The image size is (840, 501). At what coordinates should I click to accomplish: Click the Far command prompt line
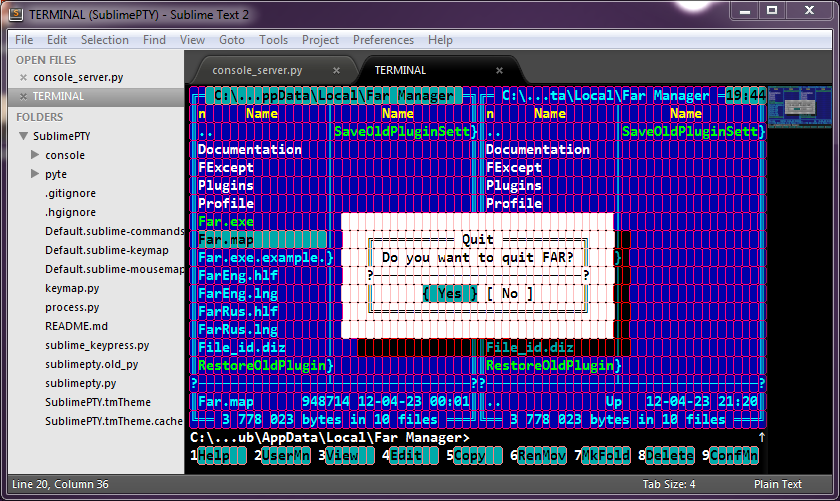(x=329, y=438)
